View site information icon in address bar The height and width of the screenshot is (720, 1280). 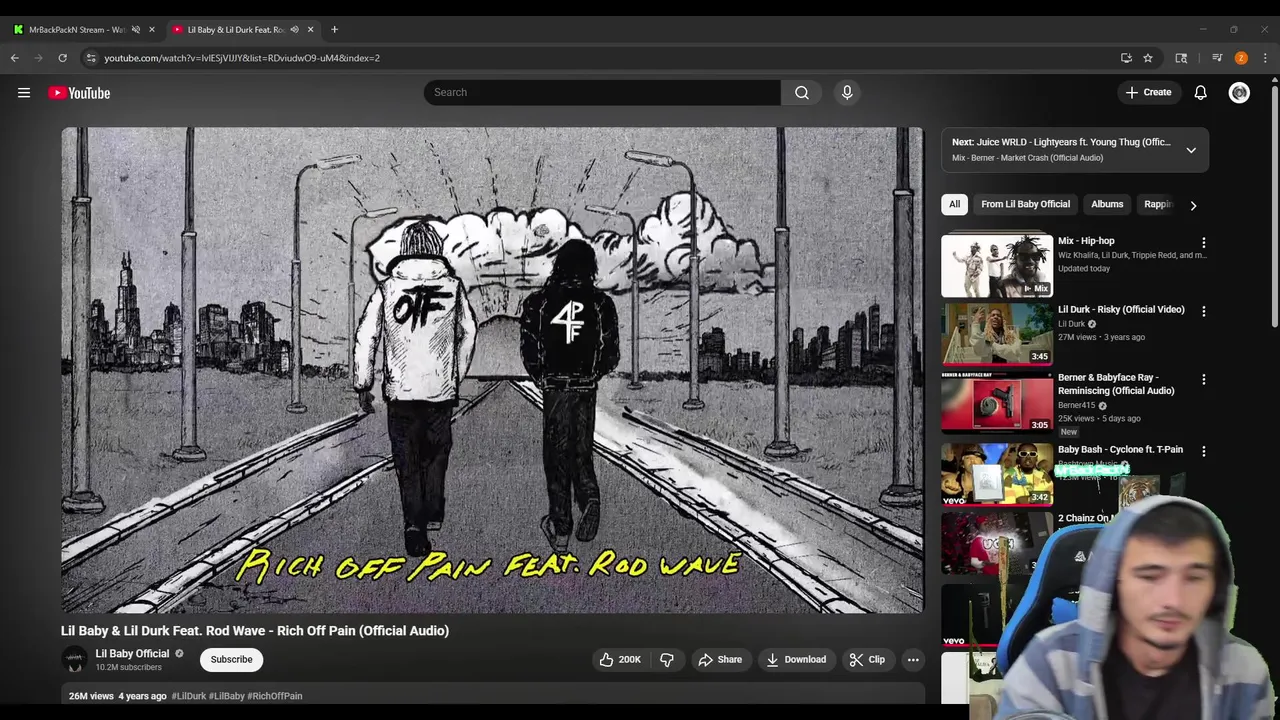click(91, 58)
